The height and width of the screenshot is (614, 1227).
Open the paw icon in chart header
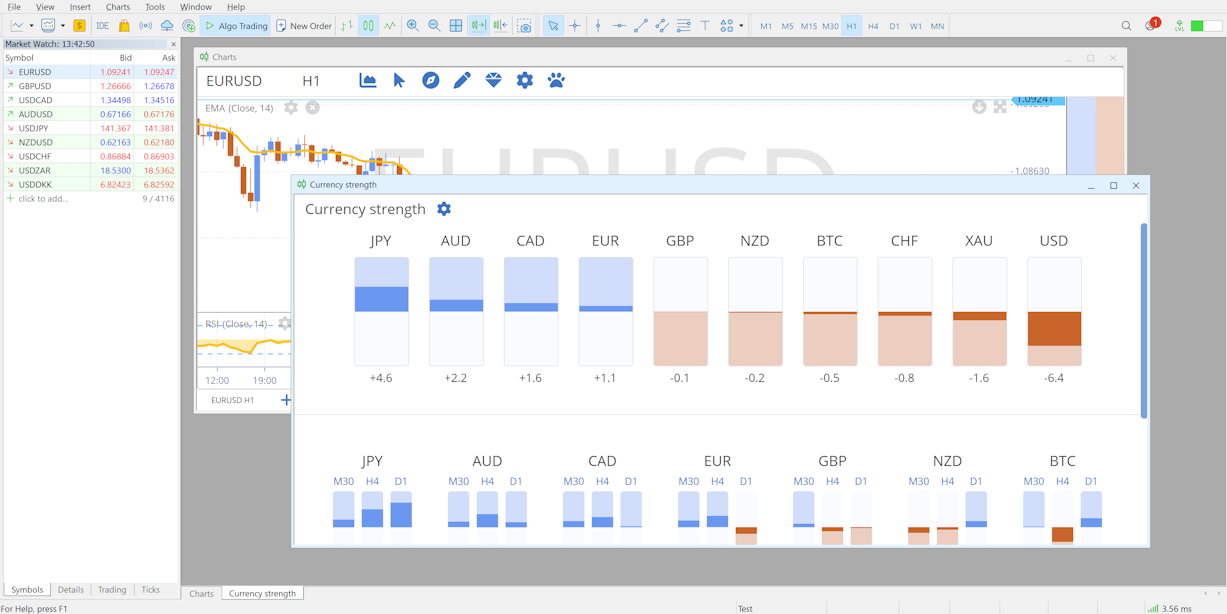pos(556,80)
